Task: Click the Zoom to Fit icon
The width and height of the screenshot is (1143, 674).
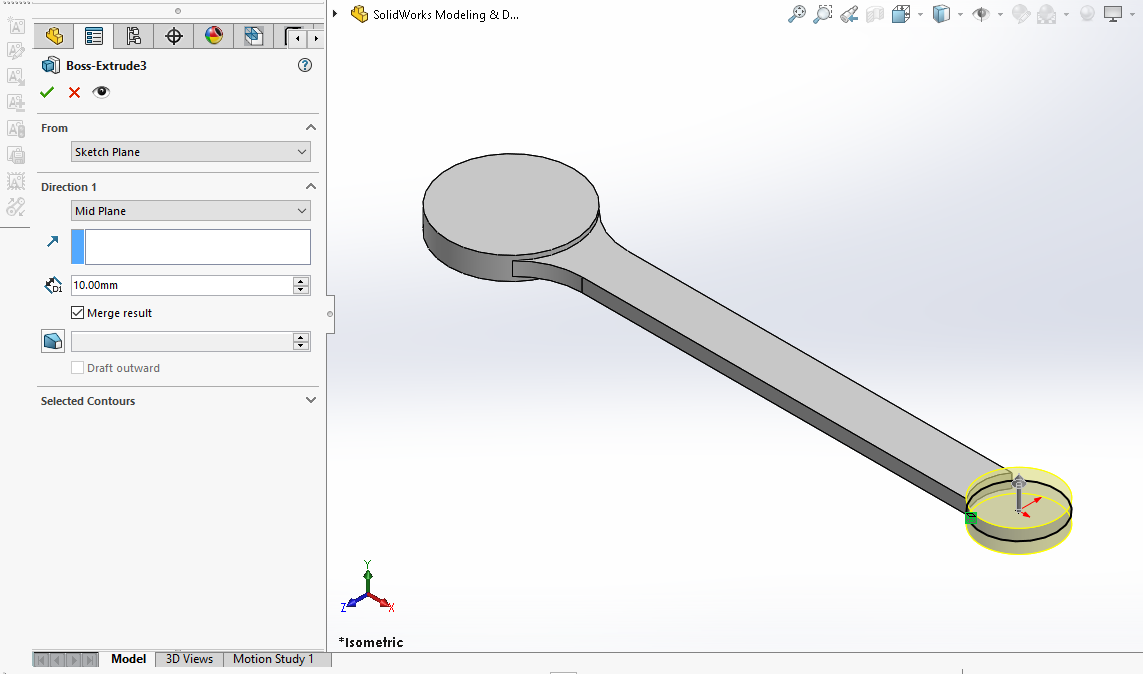Action: tap(797, 14)
